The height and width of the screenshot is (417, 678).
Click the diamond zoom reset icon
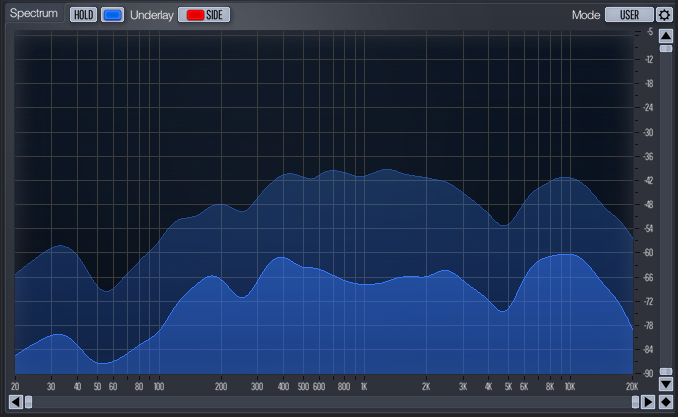[665, 402]
